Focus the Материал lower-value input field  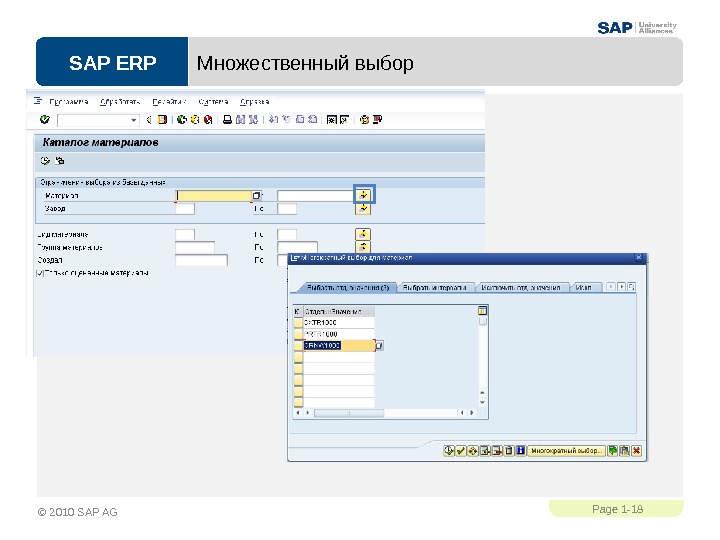pyautogui.click(x=214, y=196)
